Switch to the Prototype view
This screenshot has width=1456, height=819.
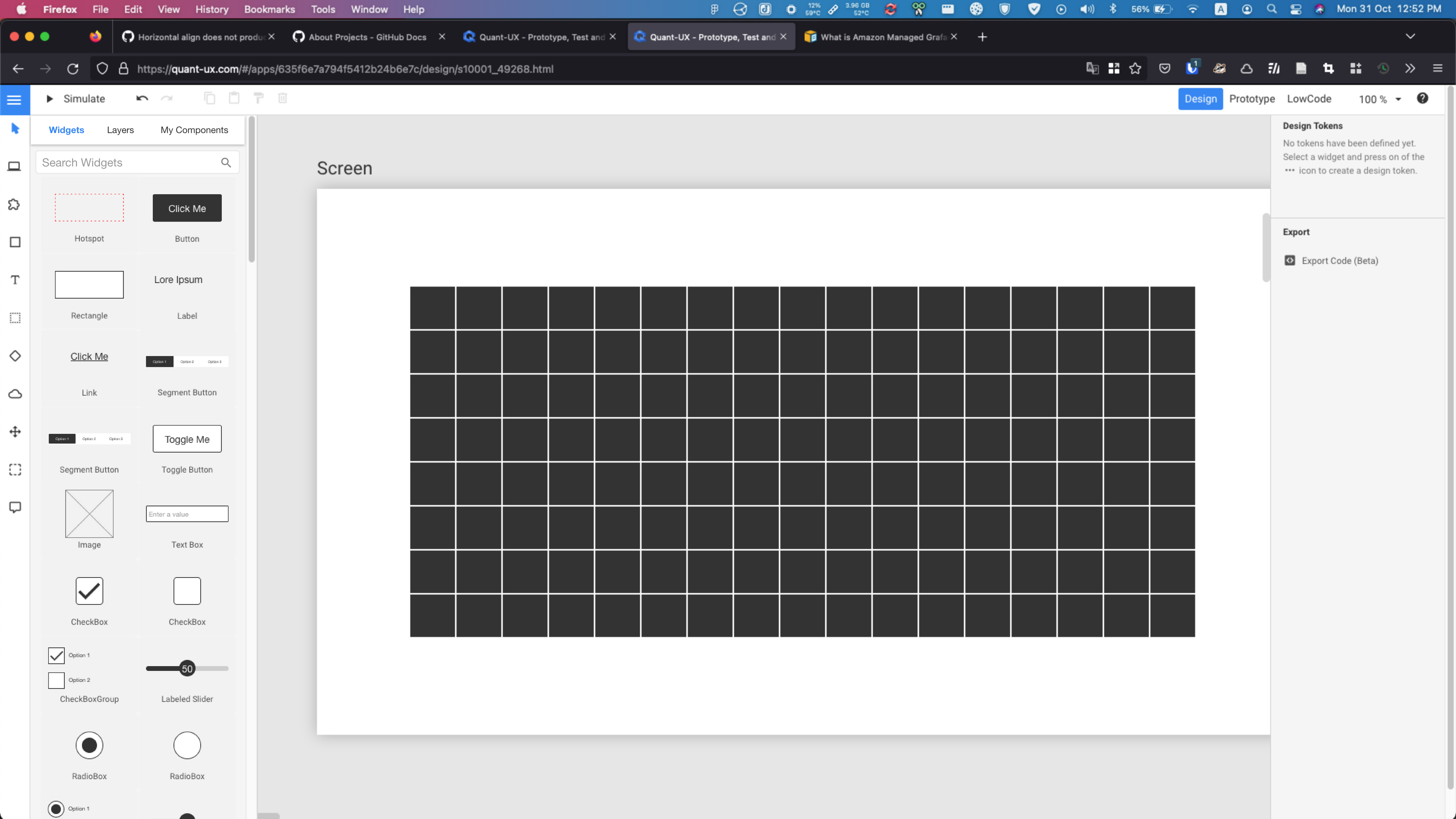point(1251,98)
